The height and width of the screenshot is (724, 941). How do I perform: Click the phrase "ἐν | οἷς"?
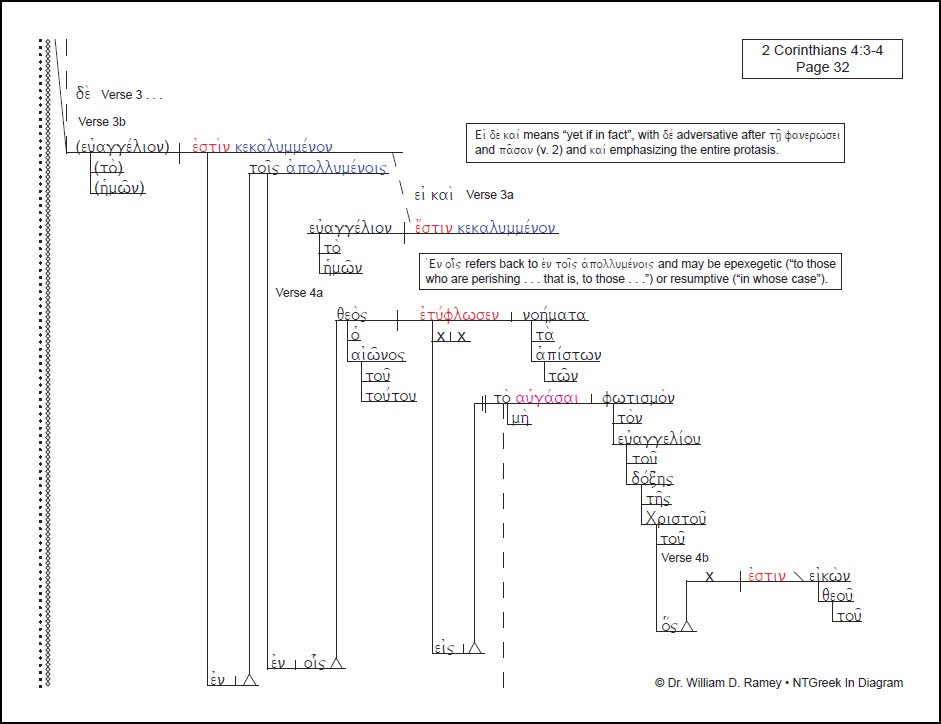pyautogui.click(x=298, y=663)
